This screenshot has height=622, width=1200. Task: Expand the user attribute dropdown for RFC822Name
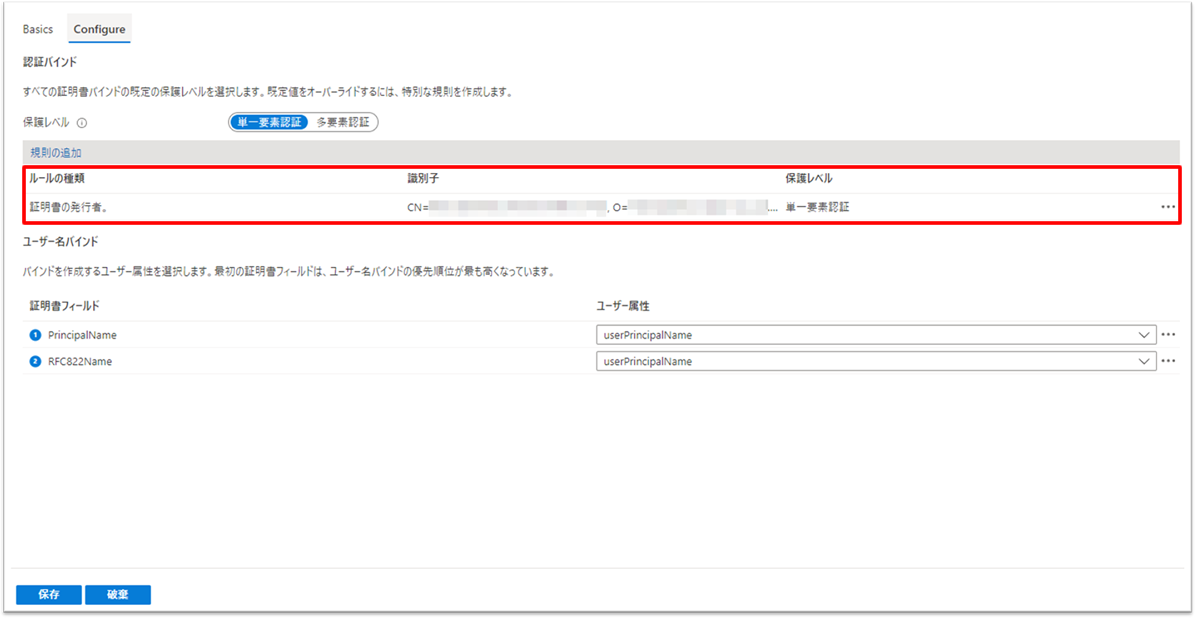coord(1144,361)
